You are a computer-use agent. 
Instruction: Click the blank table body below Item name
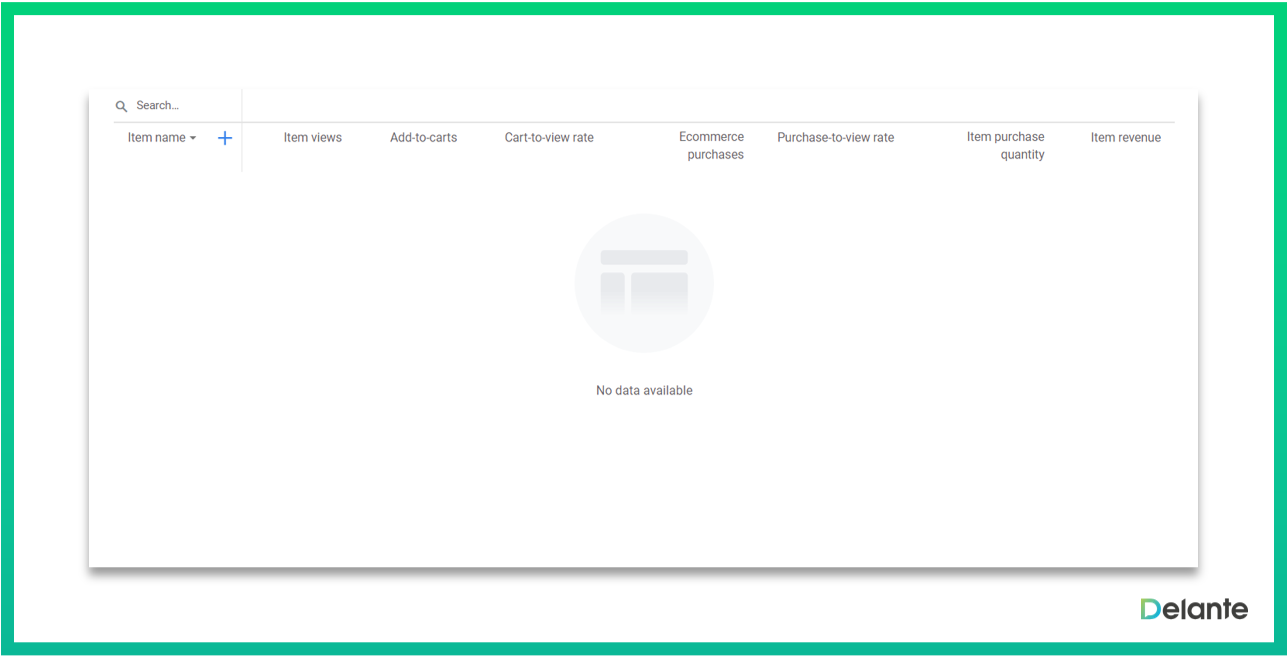click(x=170, y=300)
